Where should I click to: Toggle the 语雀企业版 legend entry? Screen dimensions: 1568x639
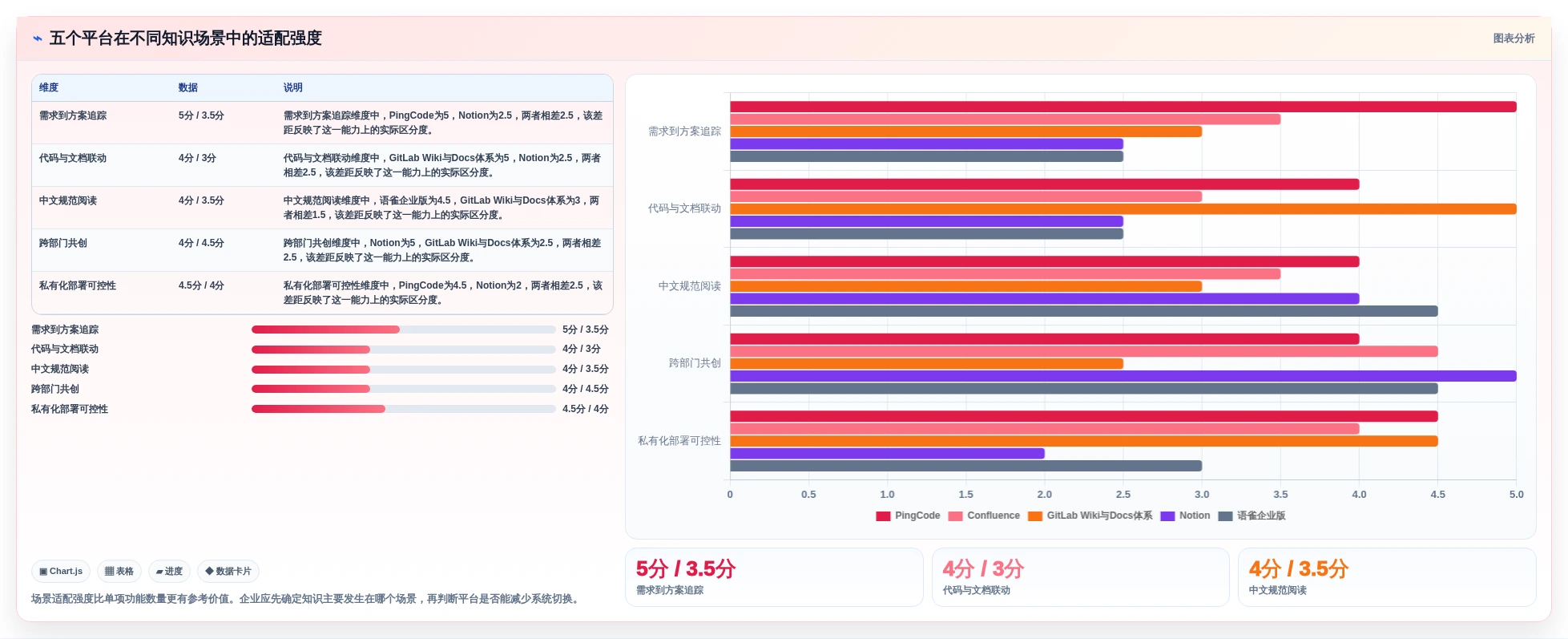1252,516
